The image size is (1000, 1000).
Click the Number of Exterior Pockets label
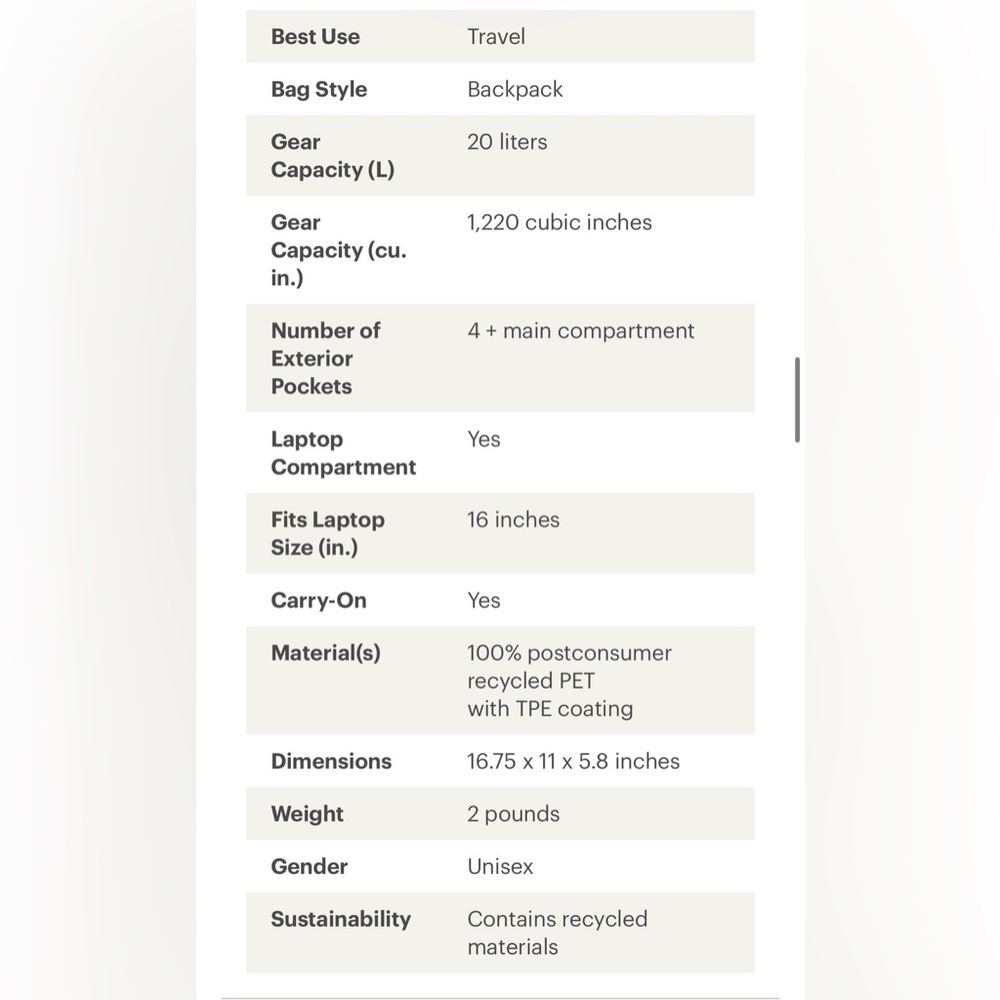(x=325, y=358)
